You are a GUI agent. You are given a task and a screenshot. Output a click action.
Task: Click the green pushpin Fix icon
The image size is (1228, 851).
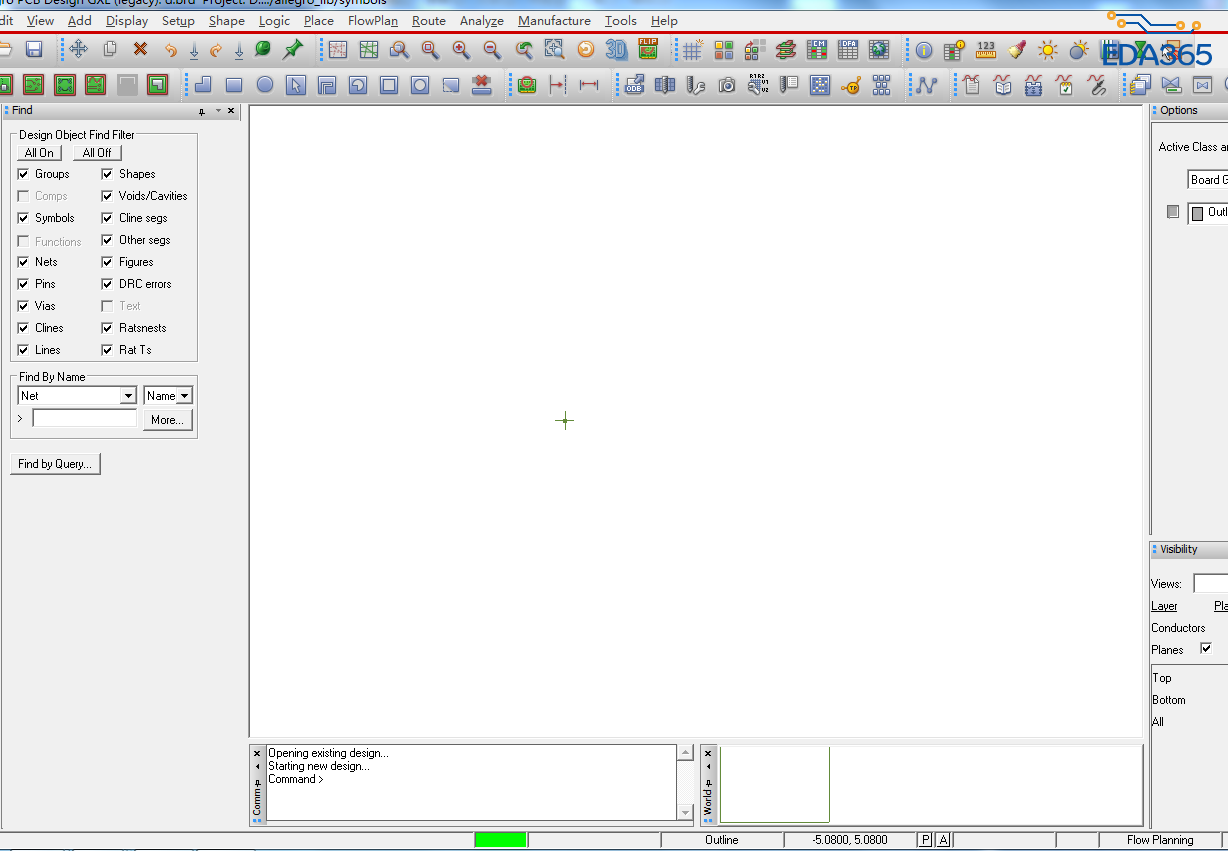293,49
